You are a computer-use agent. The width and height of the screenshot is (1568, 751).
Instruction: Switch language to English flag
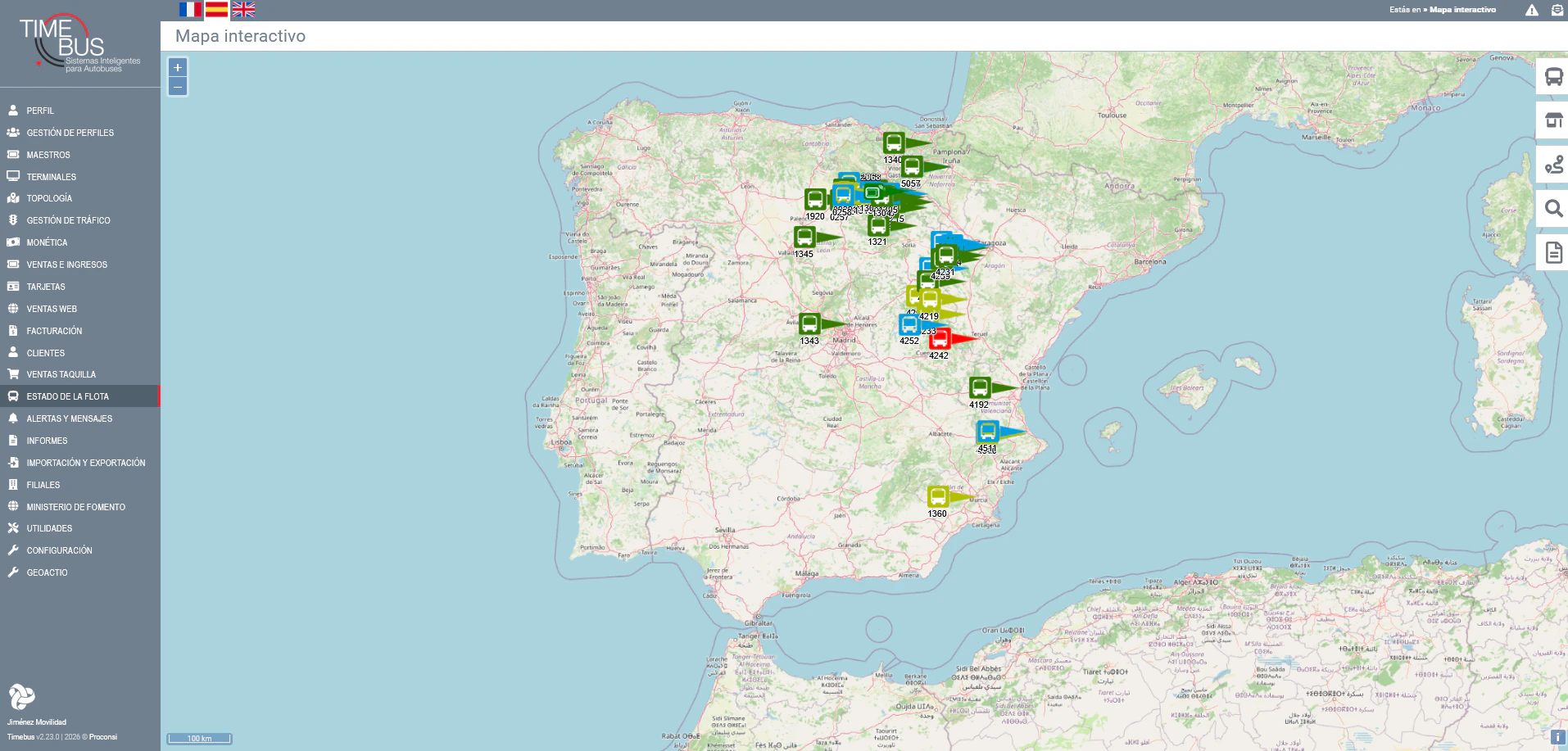pos(243,10)
